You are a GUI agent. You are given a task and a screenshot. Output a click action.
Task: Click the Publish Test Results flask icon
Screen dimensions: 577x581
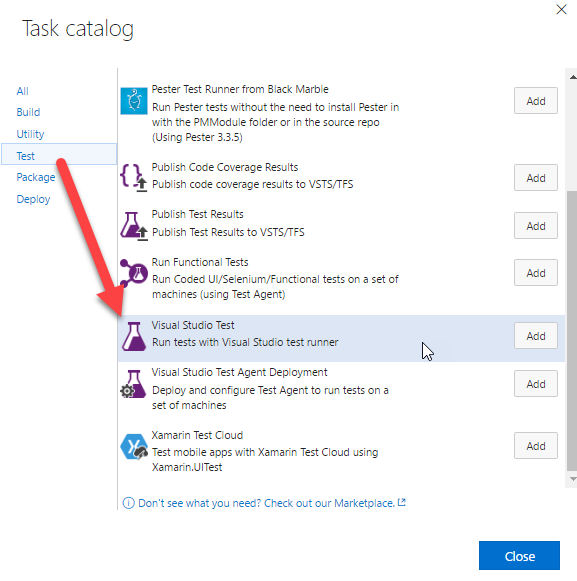[133, 226]
